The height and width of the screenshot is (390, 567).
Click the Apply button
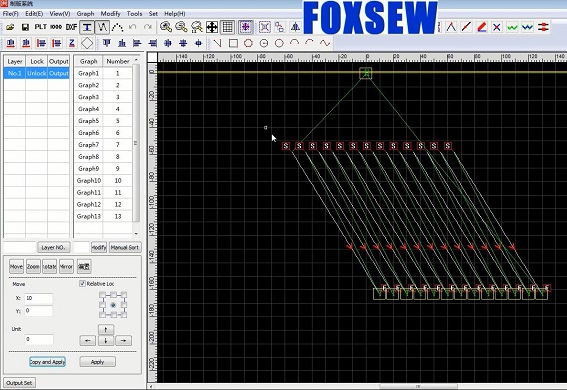(97, 362)
